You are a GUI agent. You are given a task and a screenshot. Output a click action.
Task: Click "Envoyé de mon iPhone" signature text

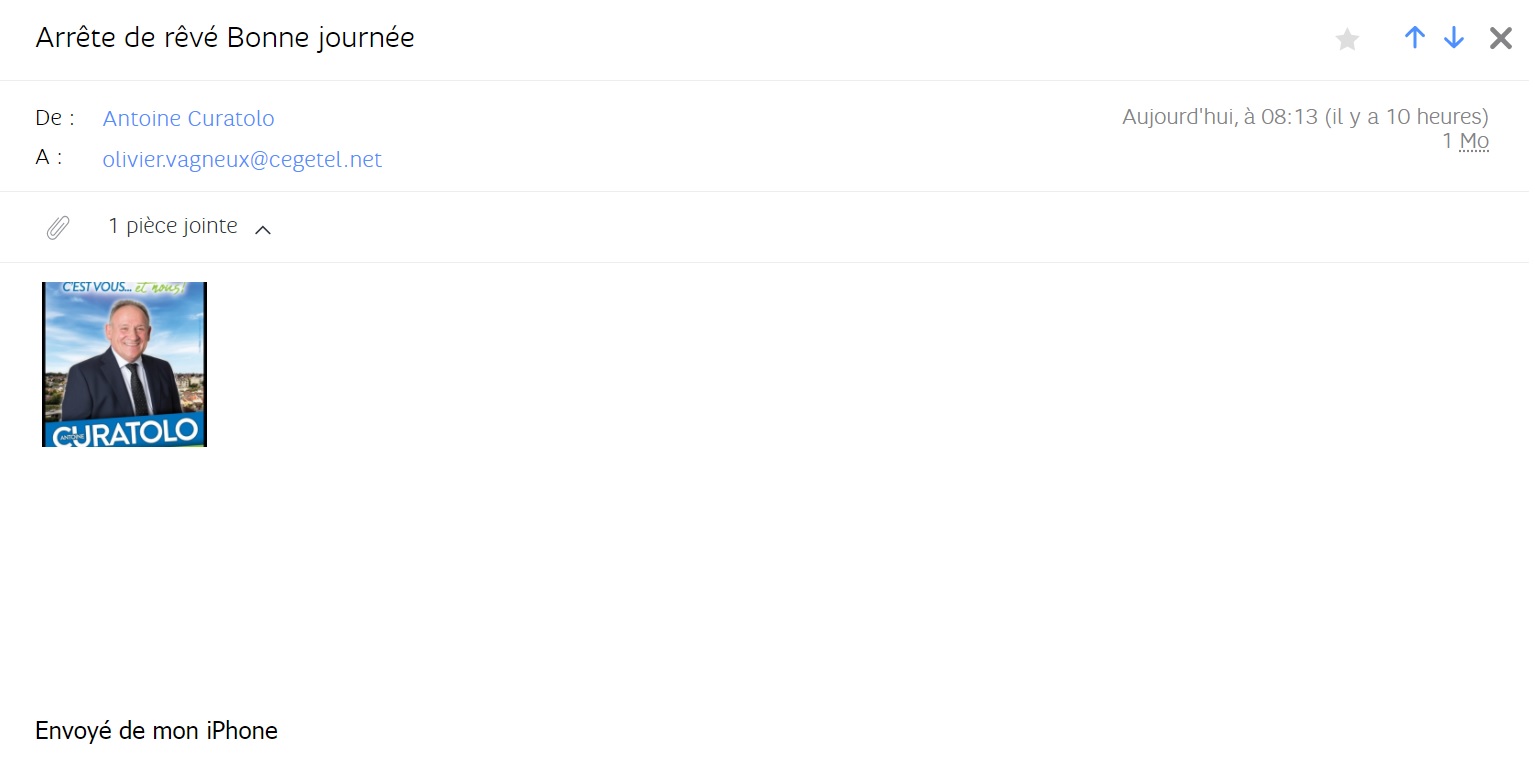[156, 731]
